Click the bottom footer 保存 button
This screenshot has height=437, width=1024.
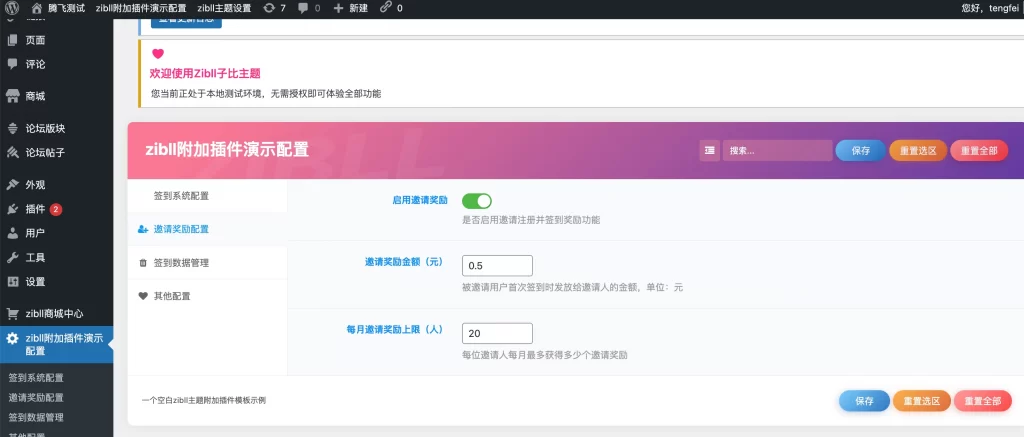pyautogui.click(x=865, y=401)
